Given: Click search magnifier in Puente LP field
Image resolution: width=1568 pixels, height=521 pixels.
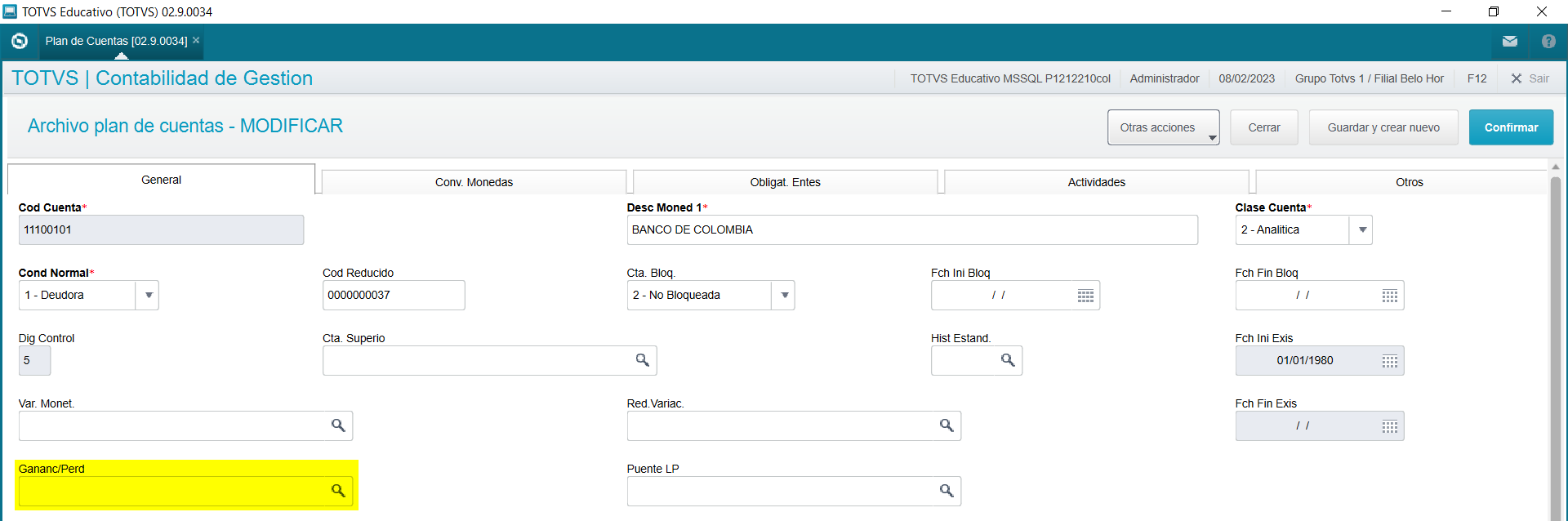Looking at the screenshot, I should [x=947, y=491].
